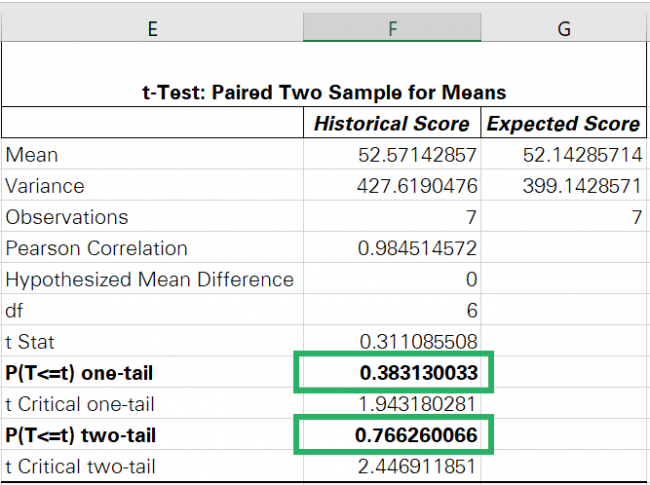Select the t Stat value 0.311085508
Image resolution: width=650 pixels, height=485 pixels.
point(418,341)
